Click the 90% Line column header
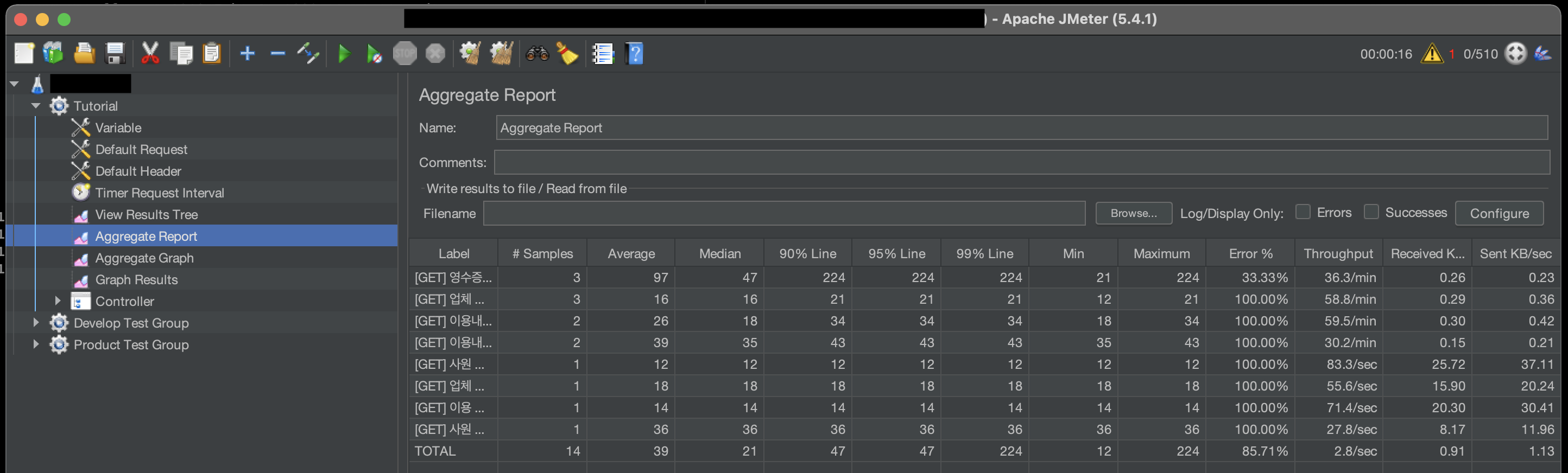 pos(808,253)
